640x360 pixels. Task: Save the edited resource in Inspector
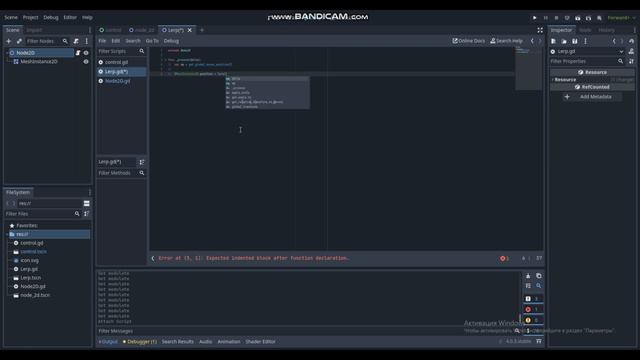click(574, 41)
